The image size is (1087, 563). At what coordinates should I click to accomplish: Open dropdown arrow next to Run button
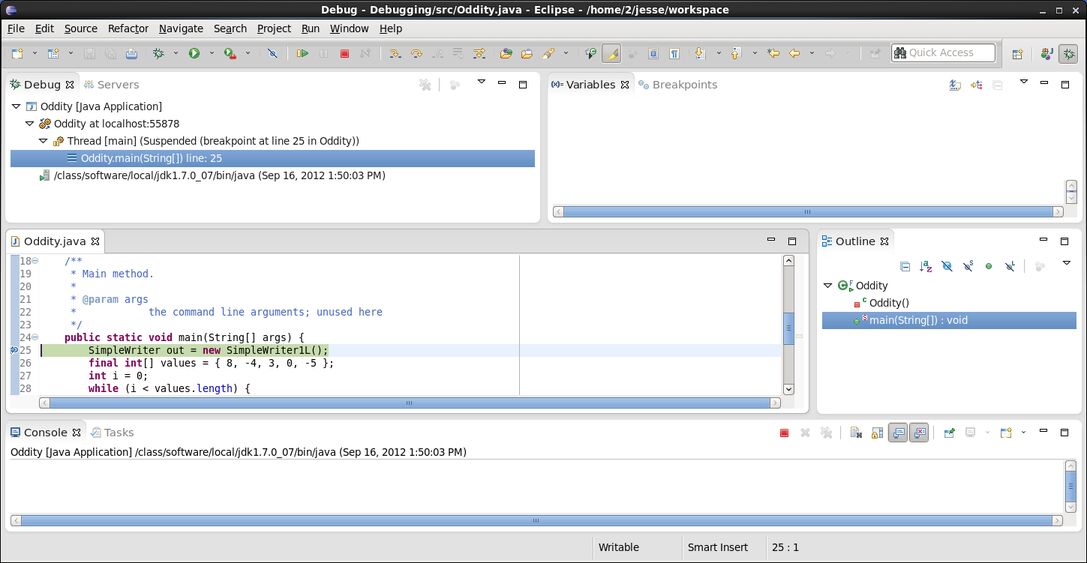pyautogui.click(x=211, y=53)
